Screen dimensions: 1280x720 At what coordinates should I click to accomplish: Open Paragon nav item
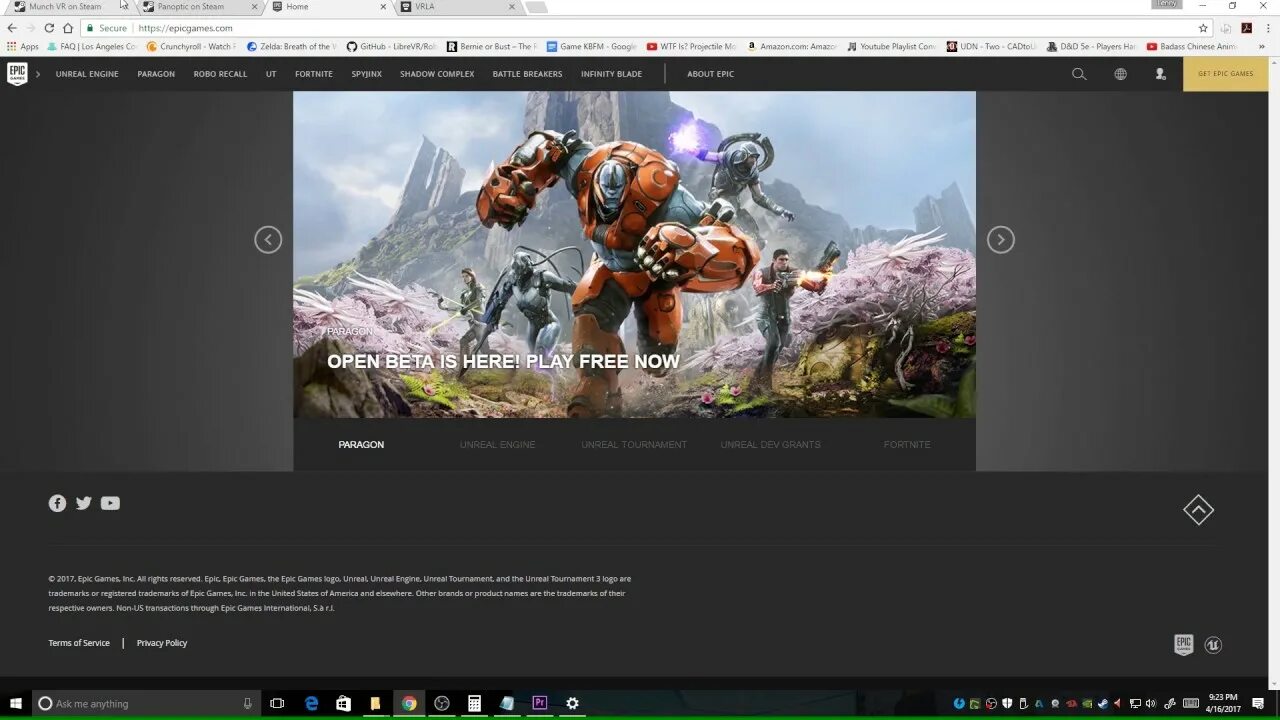[156, 74]
